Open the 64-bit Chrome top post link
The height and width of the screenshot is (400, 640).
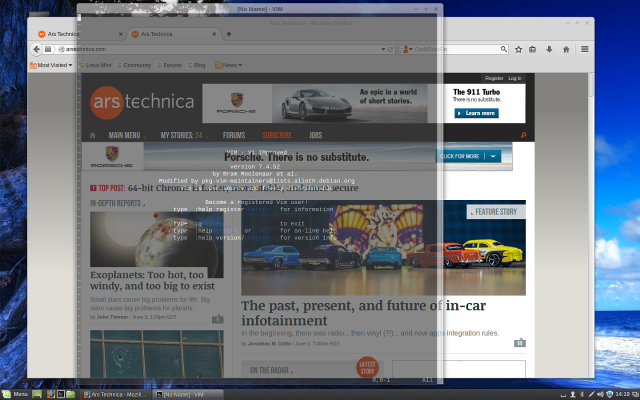(243, 188)
